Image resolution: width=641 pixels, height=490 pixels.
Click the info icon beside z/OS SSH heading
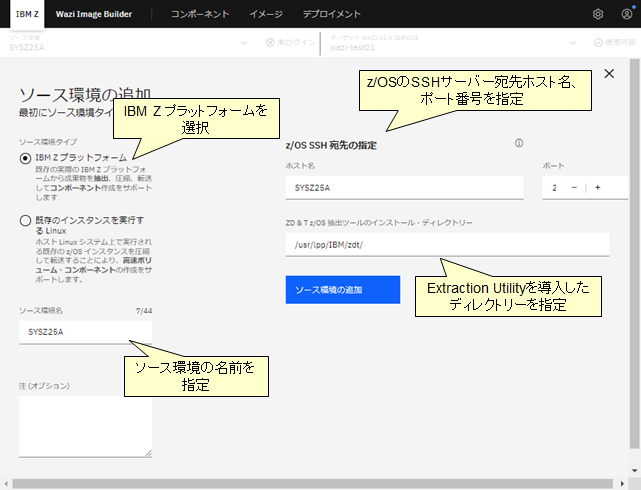[519, 143]
